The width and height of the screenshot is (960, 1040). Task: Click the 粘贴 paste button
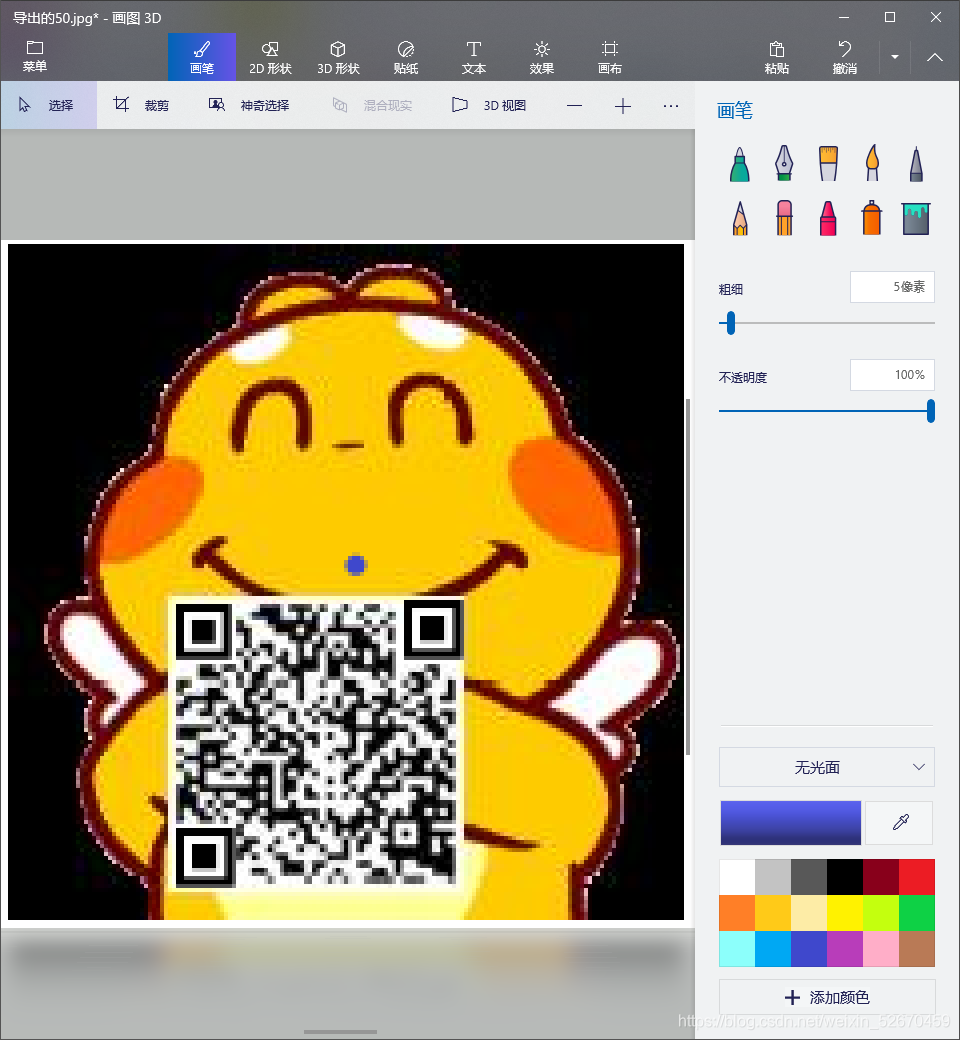click(x=776, y=57)
